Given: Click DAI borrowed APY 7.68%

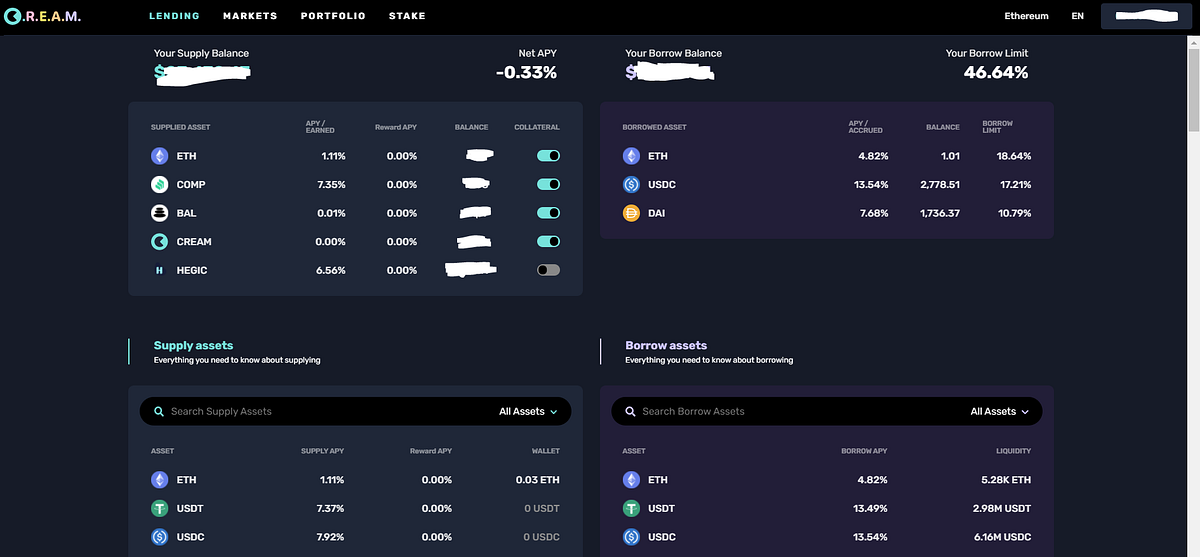Looking at the screenshot, I should 873,213.
